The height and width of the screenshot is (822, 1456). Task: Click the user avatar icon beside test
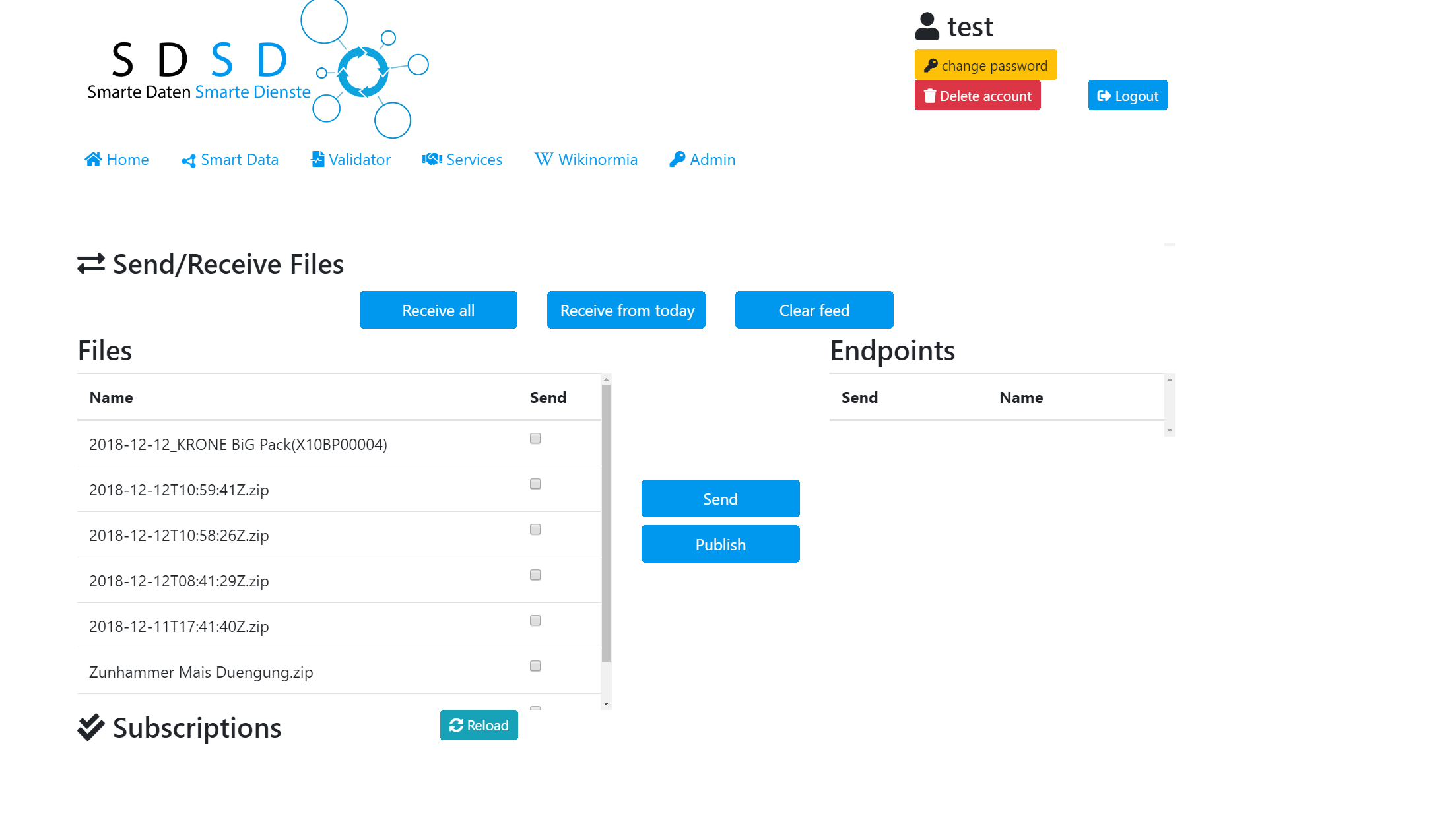[x=927, y=26]
